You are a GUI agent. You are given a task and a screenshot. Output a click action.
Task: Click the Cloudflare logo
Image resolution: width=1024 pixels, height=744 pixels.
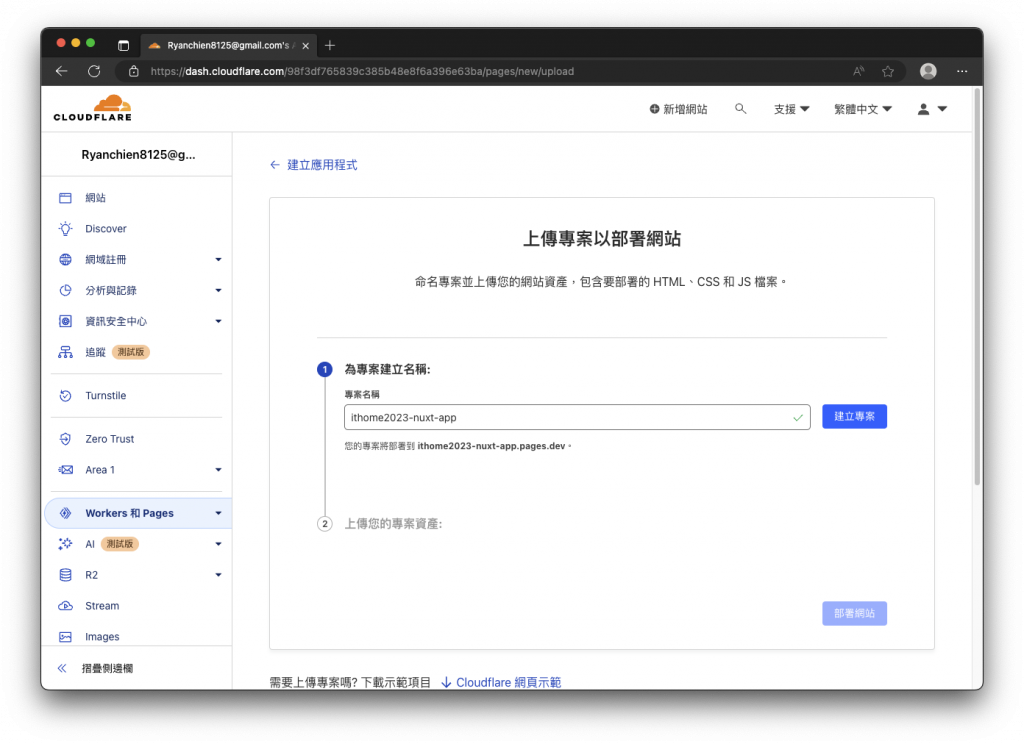point(93,108)
